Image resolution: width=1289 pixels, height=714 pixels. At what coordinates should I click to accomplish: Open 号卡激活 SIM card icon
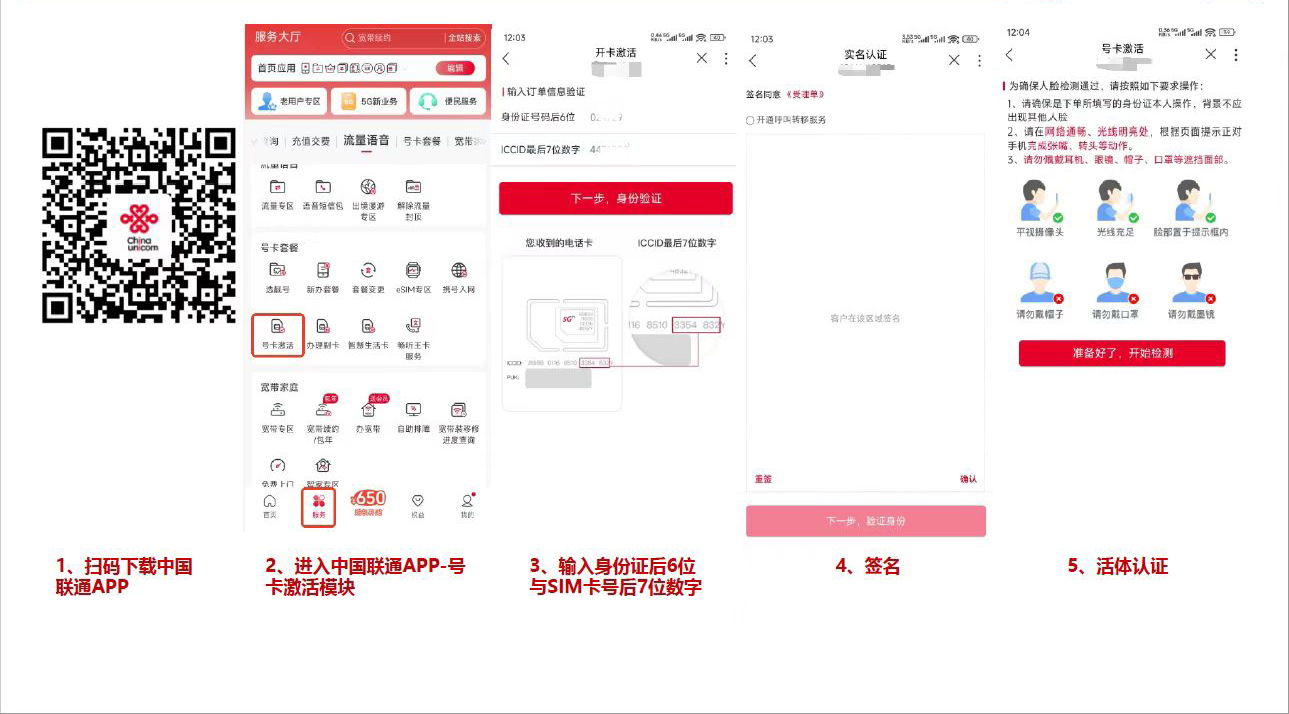click(277, 326)
